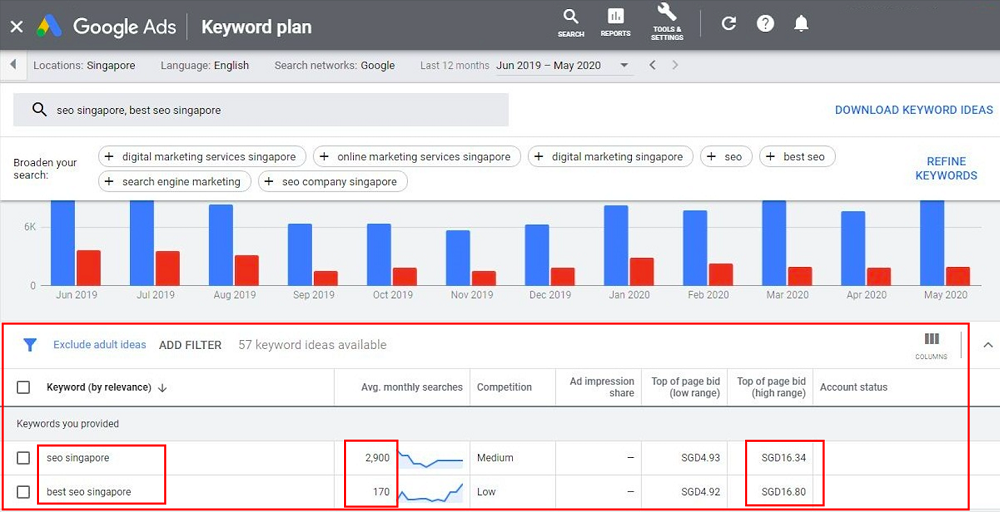1000x512 pixels.
Task: Click the 2,900 monthly searches value
Action: click(x=377, y=458)
